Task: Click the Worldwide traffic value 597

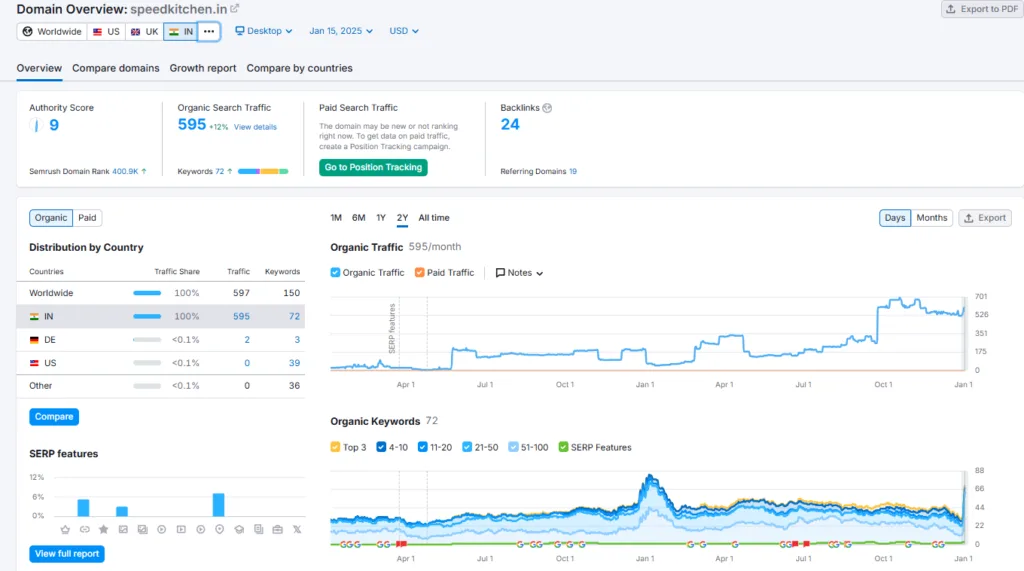Action: click(x=241, y=293)
